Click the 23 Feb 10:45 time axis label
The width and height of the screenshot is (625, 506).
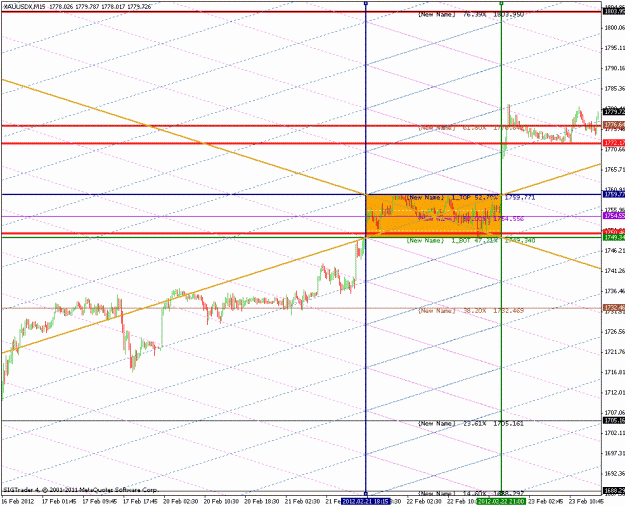(586, 501)
